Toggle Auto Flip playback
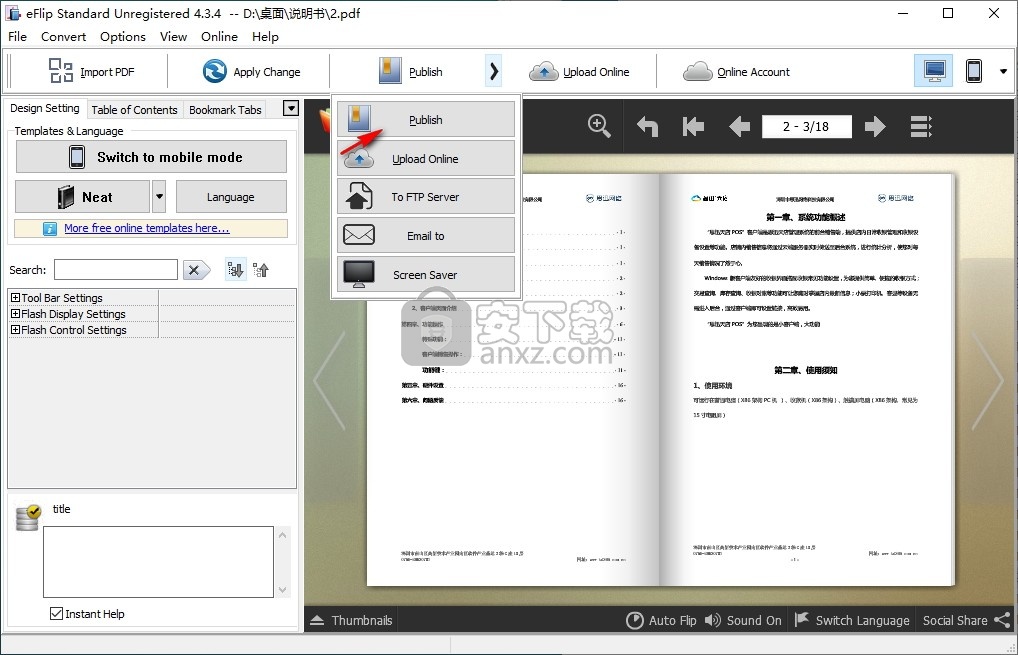The width and height of the screenshot is (1018, 655). click(661, 620)
